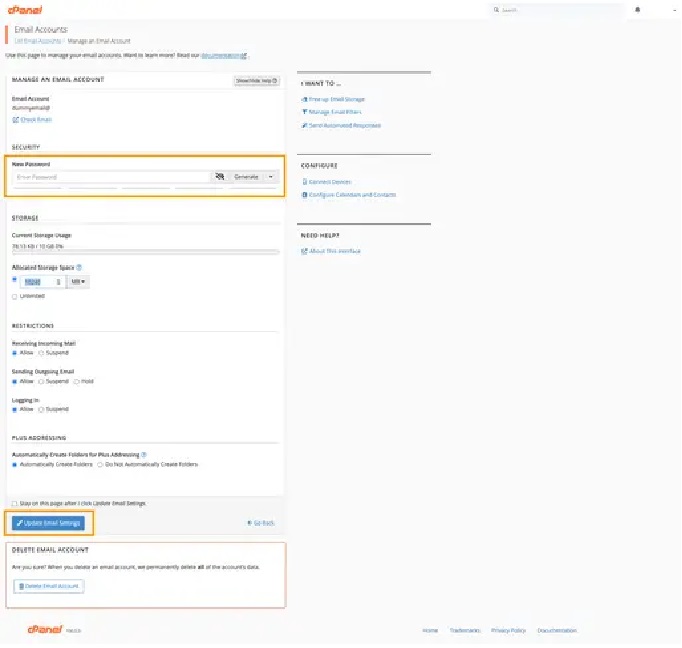This screenshot has height=648, width=682.
Task: Open the notifications bell
Action: pos(638,9)
